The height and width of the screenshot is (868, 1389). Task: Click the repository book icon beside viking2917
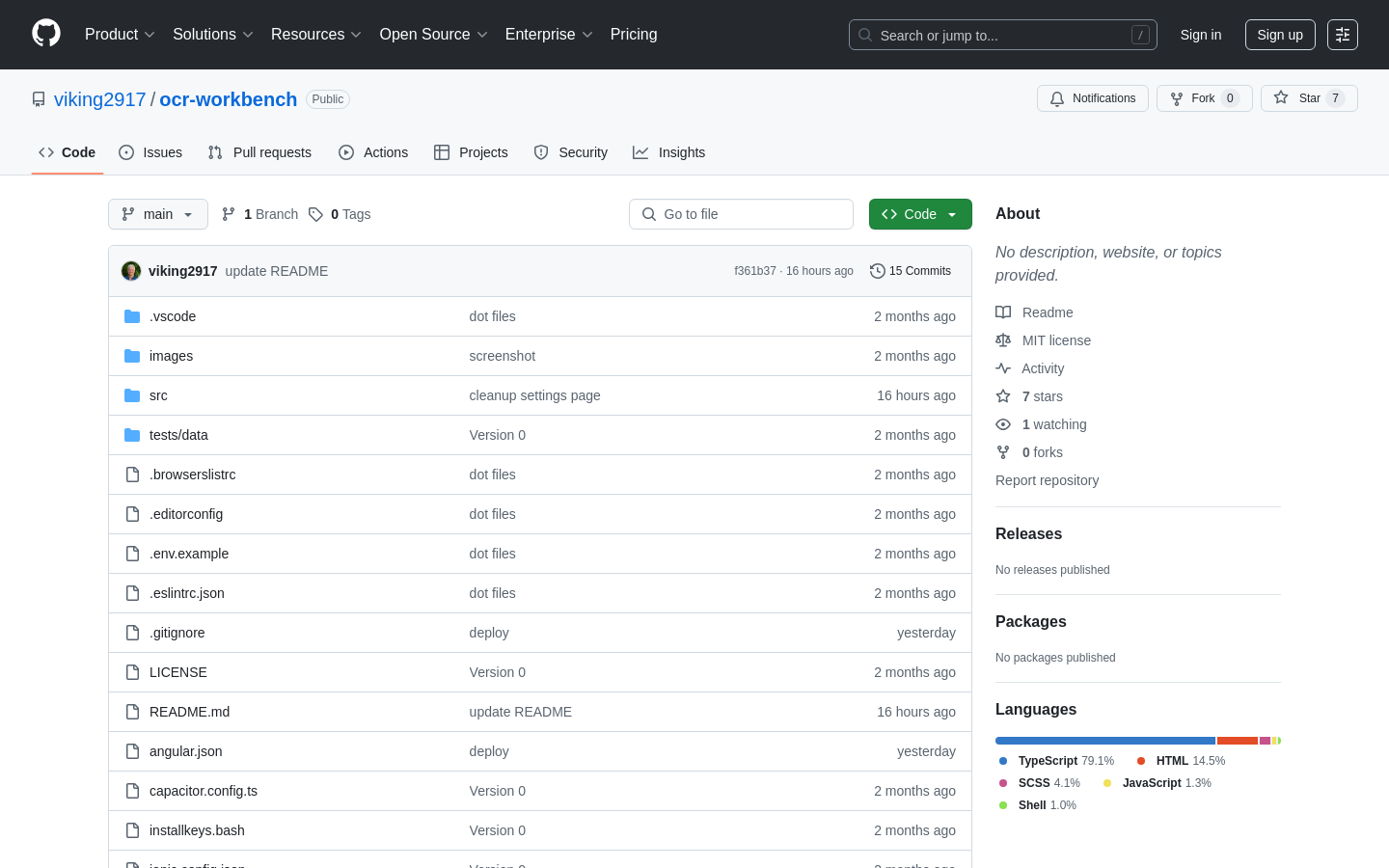tap(39, 99)
